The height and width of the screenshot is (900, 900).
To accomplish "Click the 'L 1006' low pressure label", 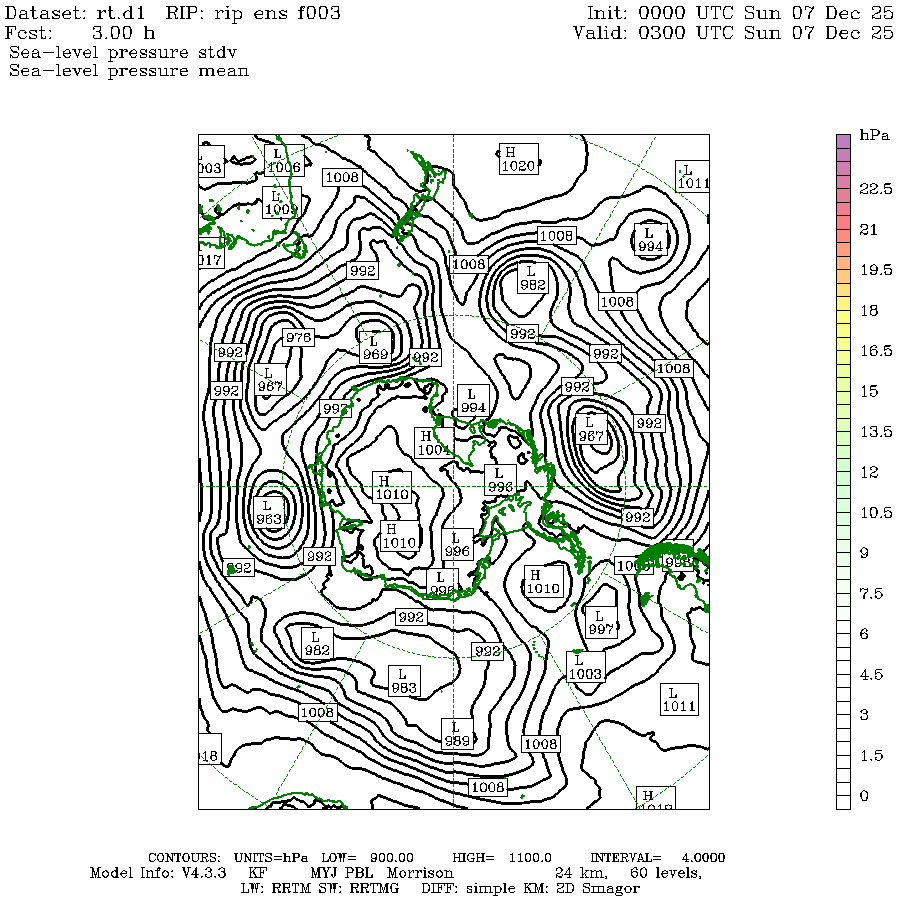I will tap(284, 160).
